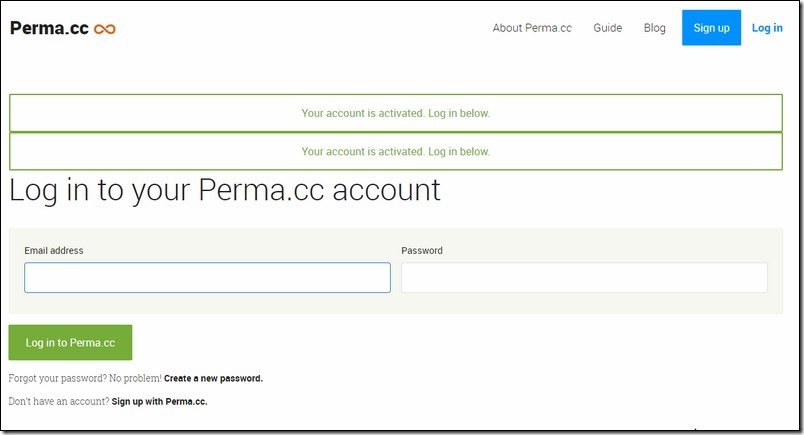Click the orange infinity logo icon
804x435 pixels.
[105, 29]
